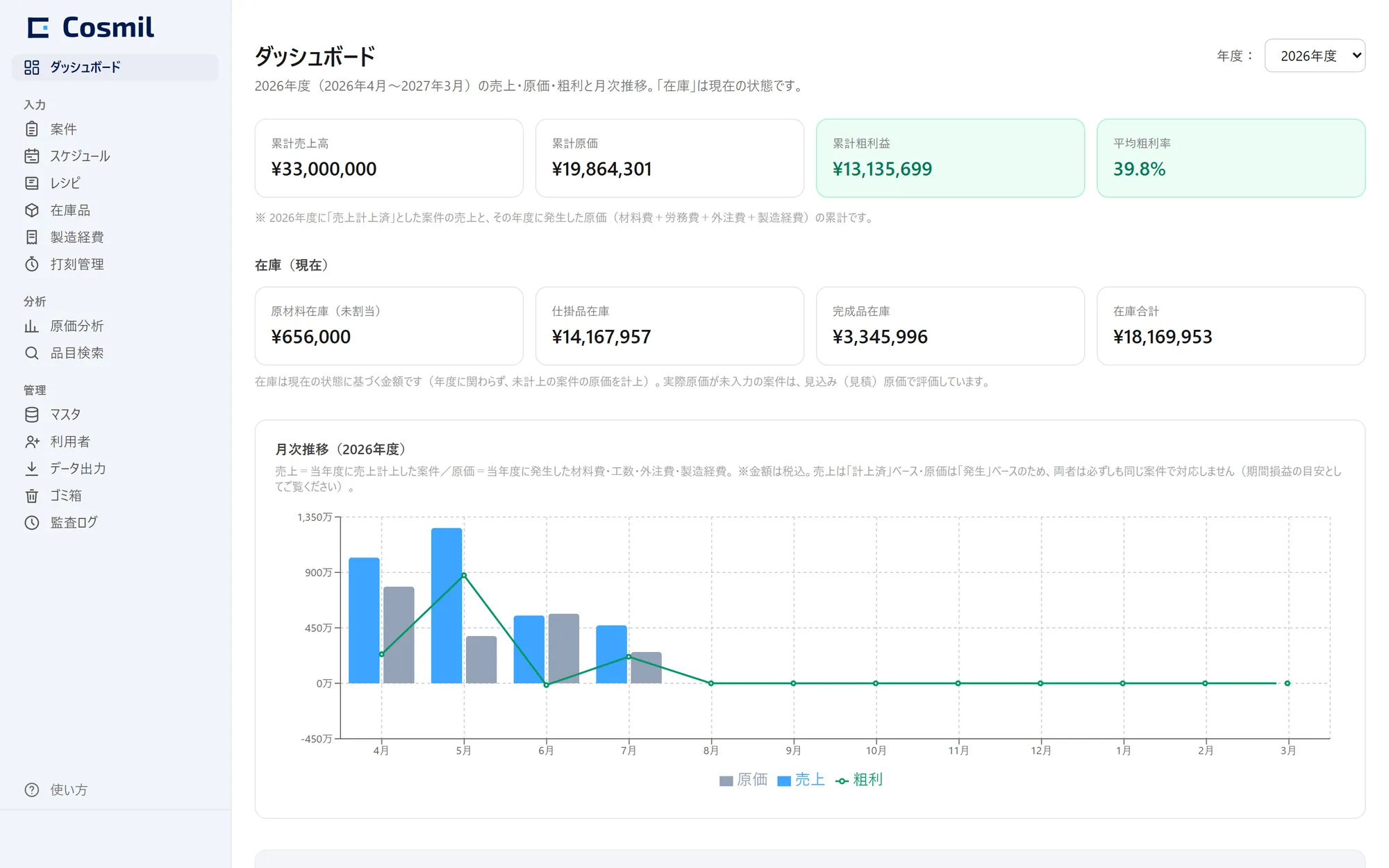Screen dimensions: 1389x868
Task: Click the 利用者 add-user icon
Action: click(32, 442)
